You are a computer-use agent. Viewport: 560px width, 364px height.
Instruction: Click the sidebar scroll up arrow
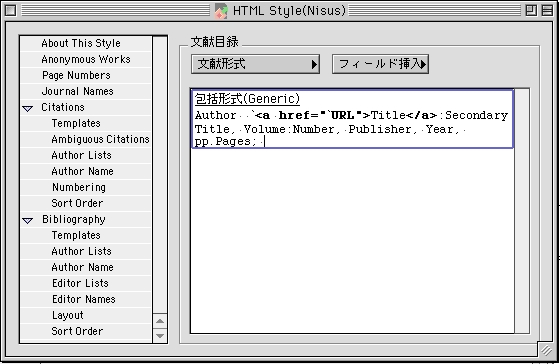tap(160, 321)
